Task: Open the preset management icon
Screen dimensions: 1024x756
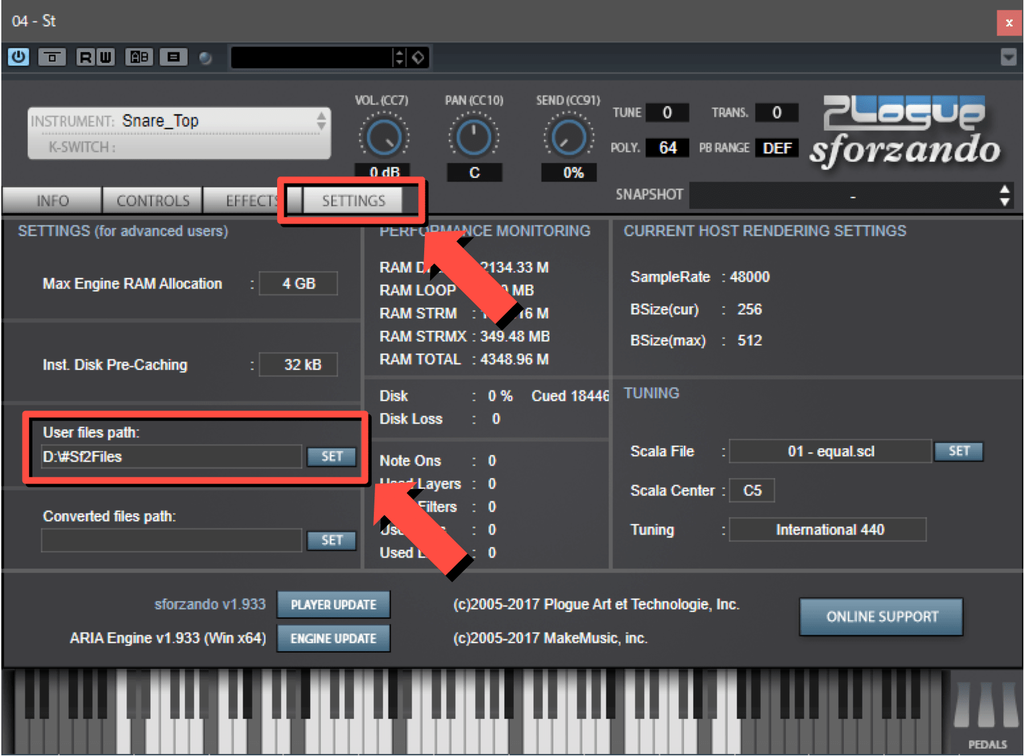Action: point(173,57)
